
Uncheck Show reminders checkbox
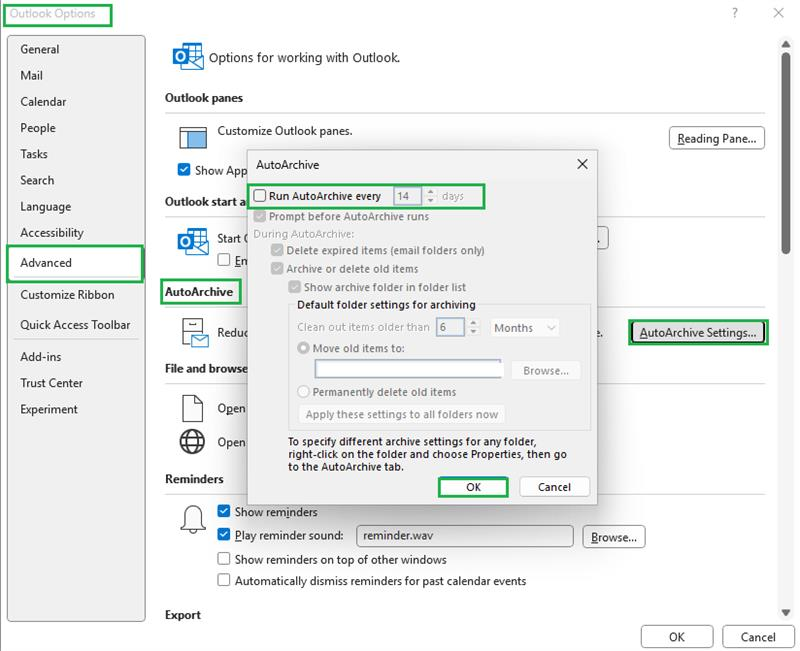223,511
